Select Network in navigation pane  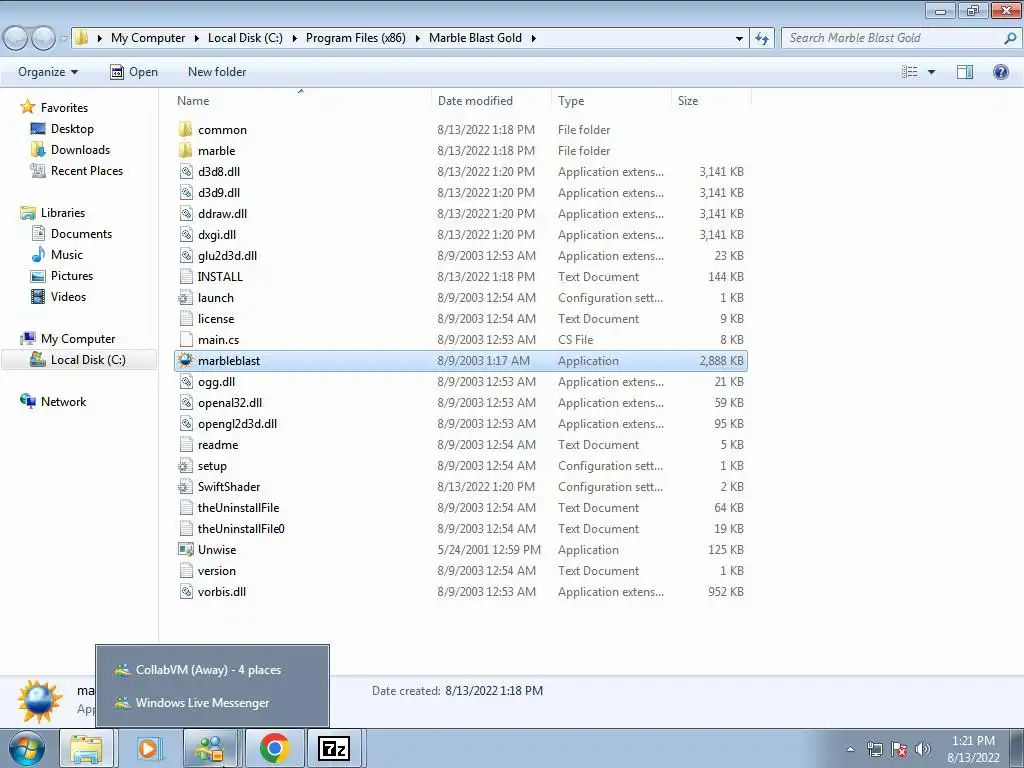pyautogui.click(x=63, y=402)
